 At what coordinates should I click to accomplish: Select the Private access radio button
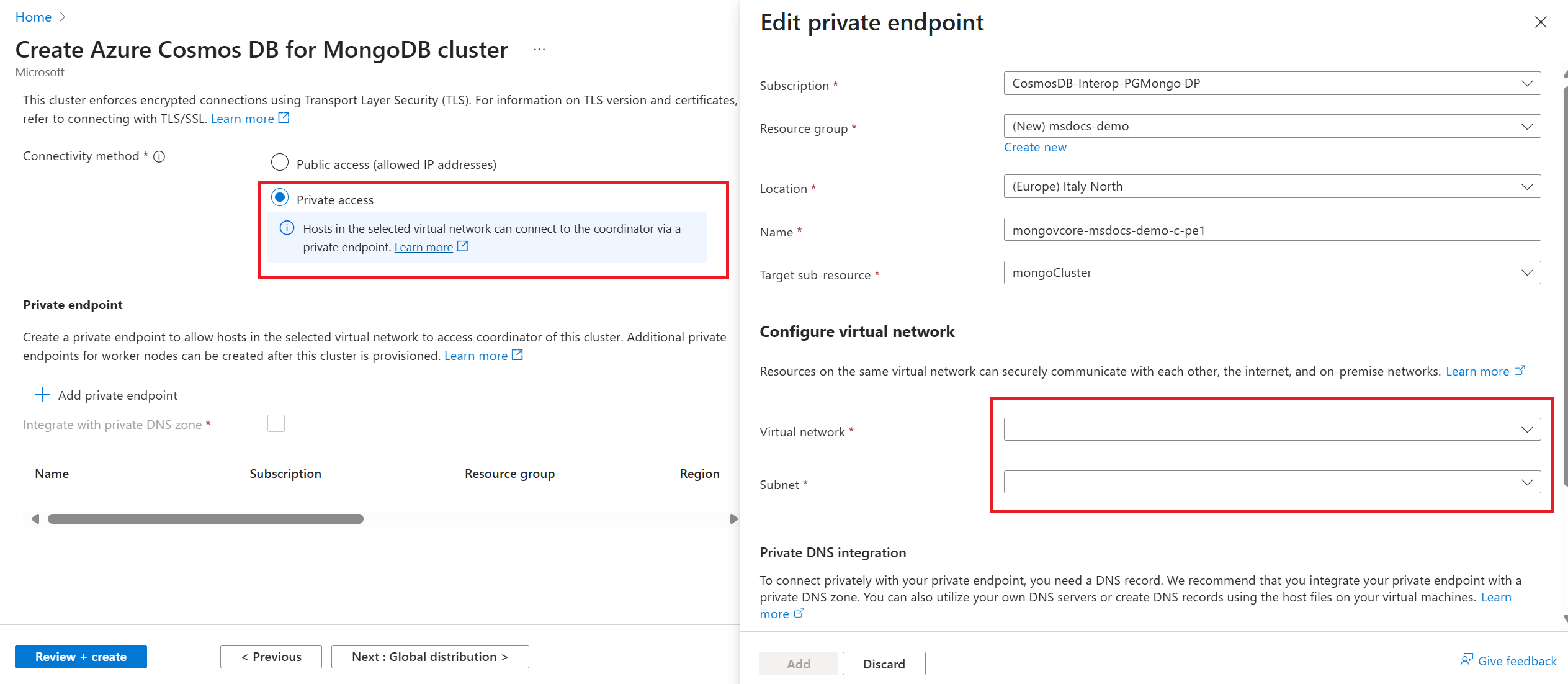click(280, 197)
